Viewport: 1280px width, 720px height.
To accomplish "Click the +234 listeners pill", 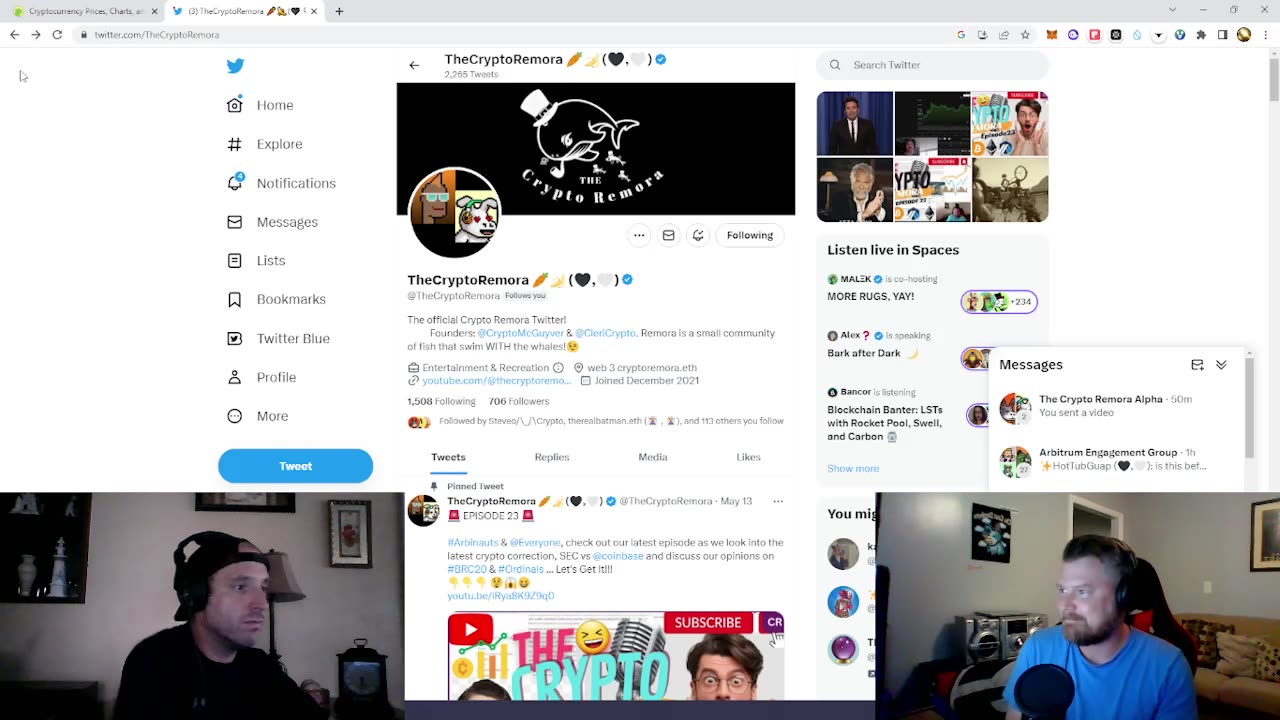I will pos(999,301).
